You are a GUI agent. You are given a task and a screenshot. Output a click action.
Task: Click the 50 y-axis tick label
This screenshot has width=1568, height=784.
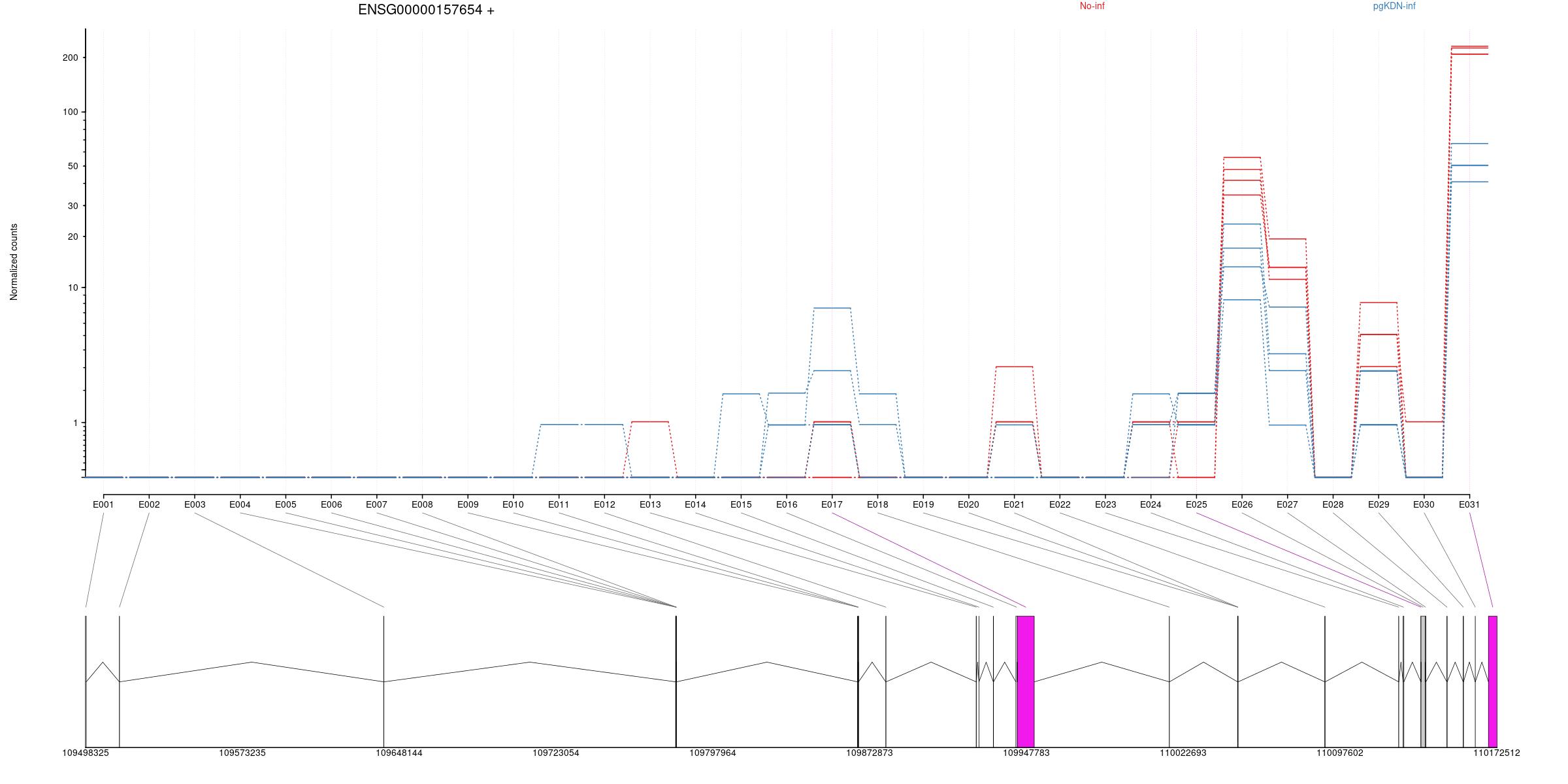73,166
